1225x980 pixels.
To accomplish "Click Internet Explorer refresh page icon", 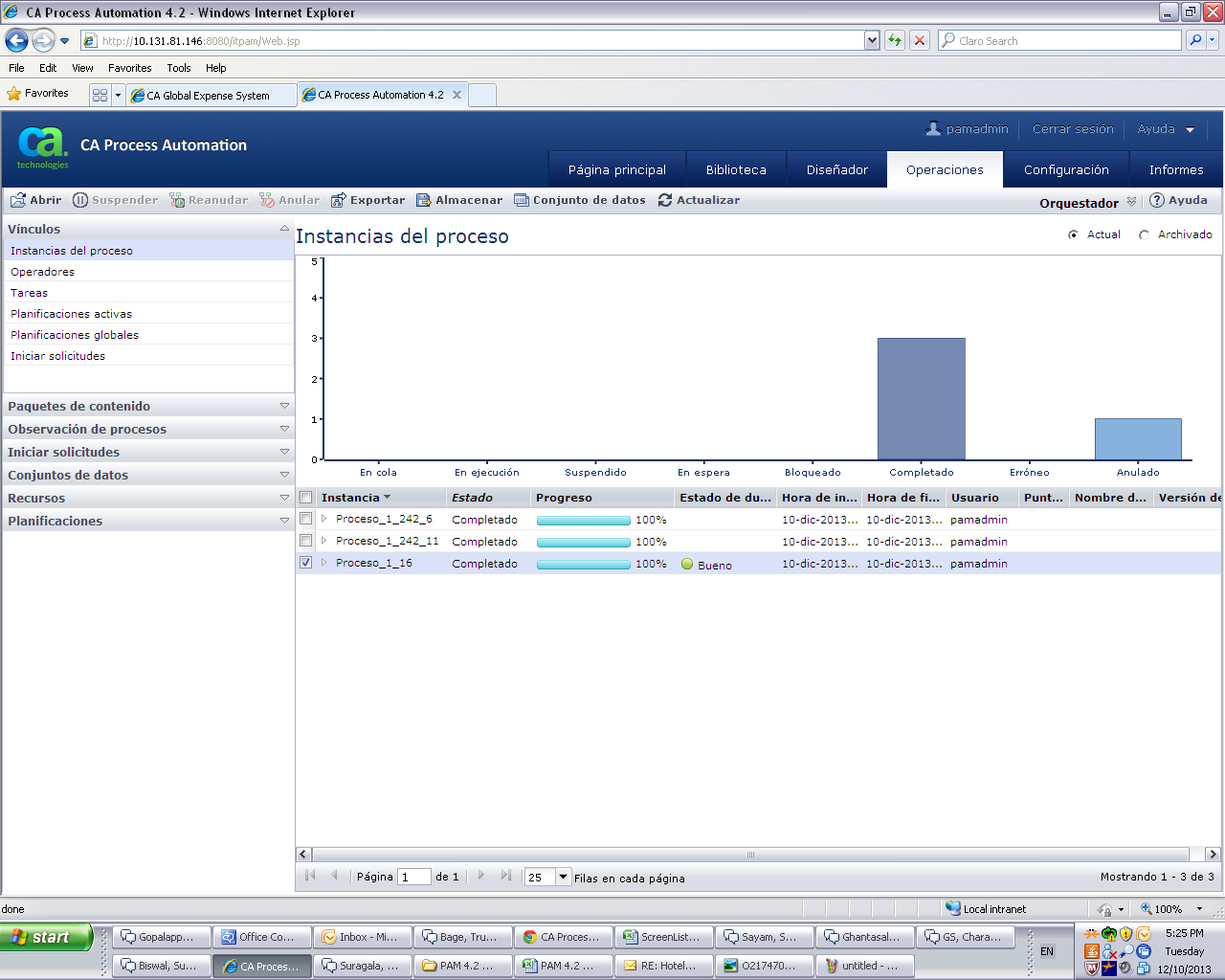I will click(895, 40).
